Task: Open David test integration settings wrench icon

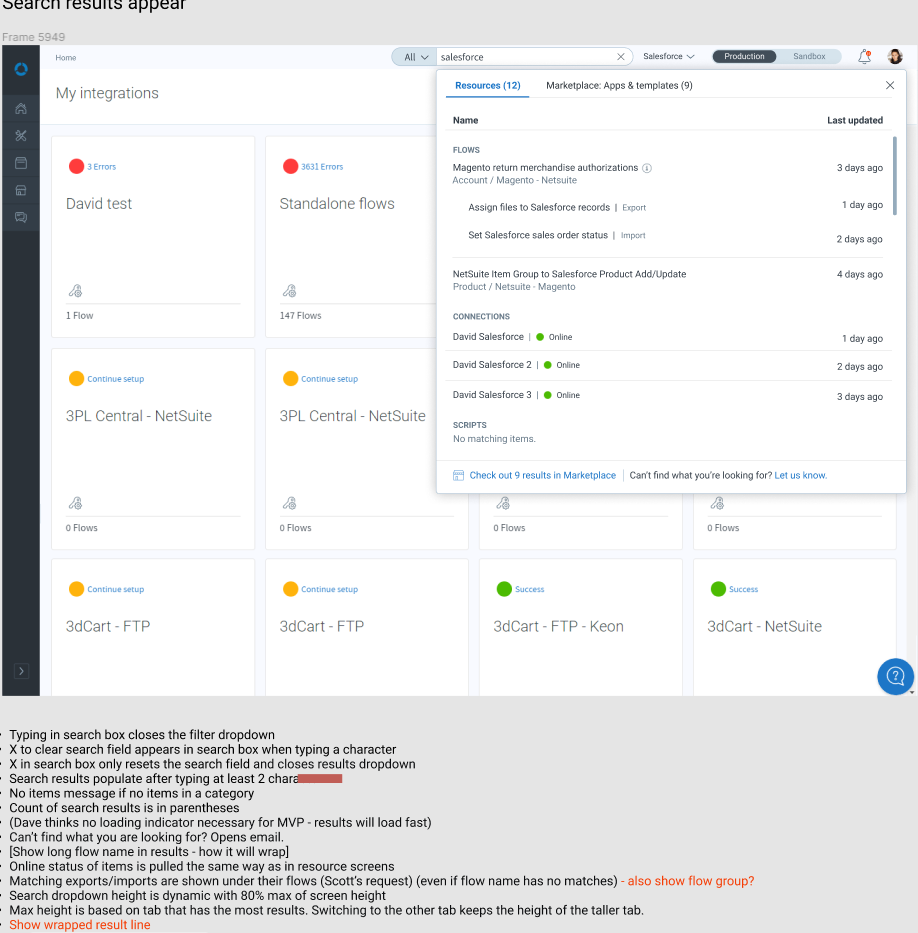Action: coord(75,291)
